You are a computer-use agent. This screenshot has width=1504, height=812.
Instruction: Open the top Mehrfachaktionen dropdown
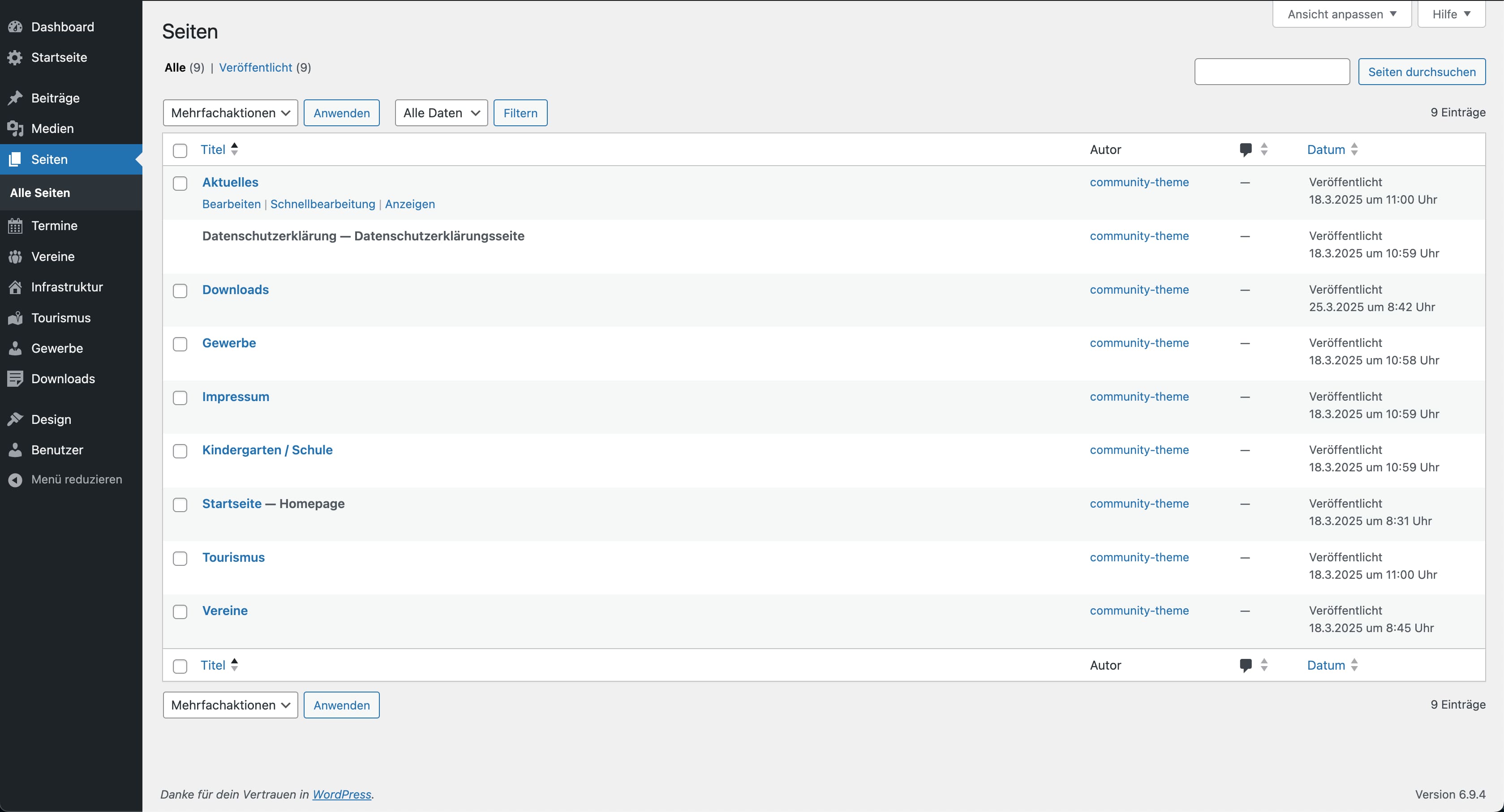(230, 113)
